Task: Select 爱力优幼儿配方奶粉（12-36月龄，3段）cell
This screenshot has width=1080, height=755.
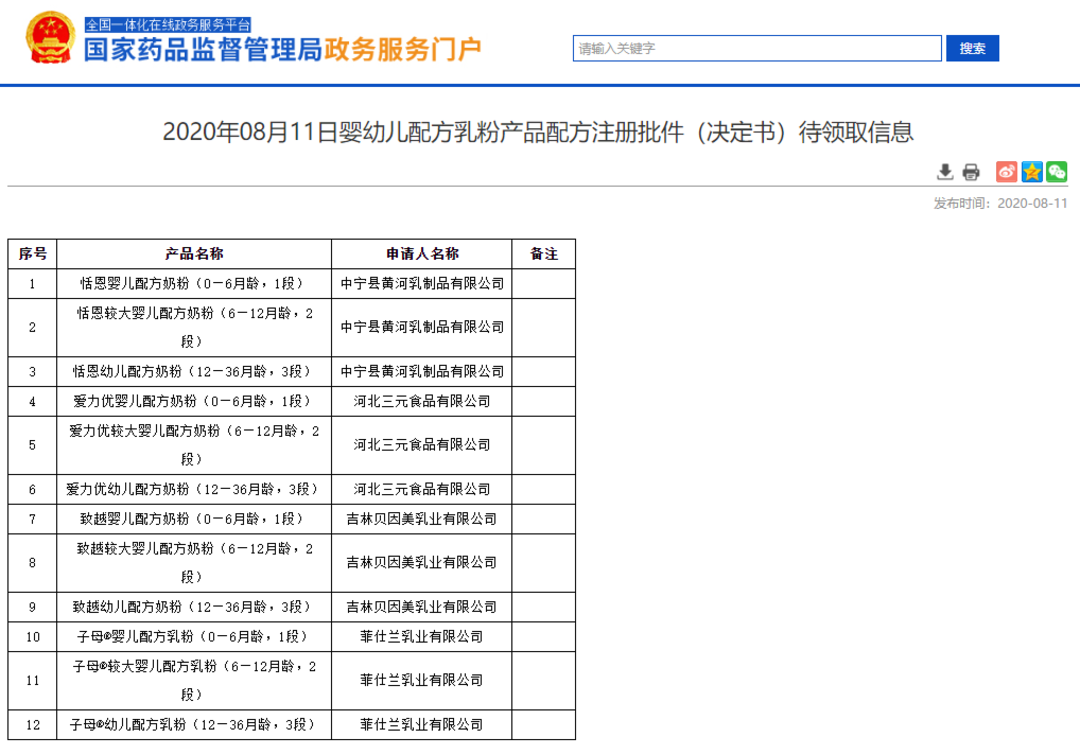Action: coord(194,490)
